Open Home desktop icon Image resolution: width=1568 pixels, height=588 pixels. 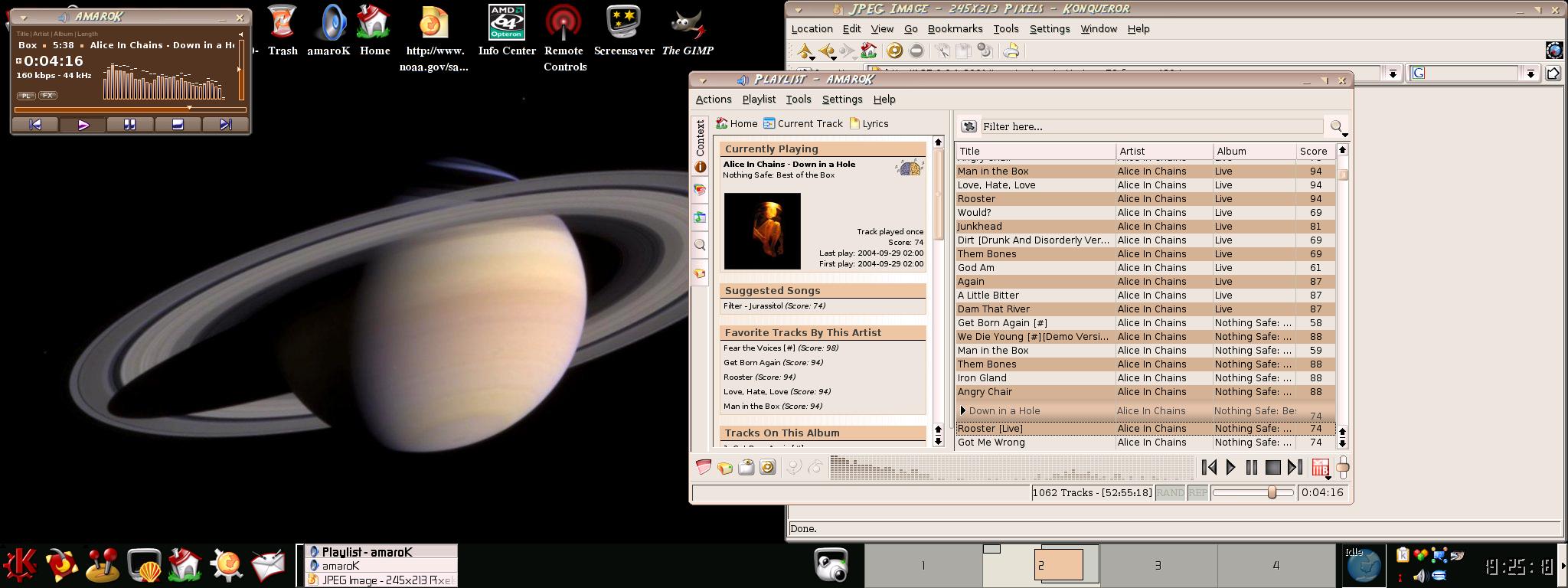(374, 31)
